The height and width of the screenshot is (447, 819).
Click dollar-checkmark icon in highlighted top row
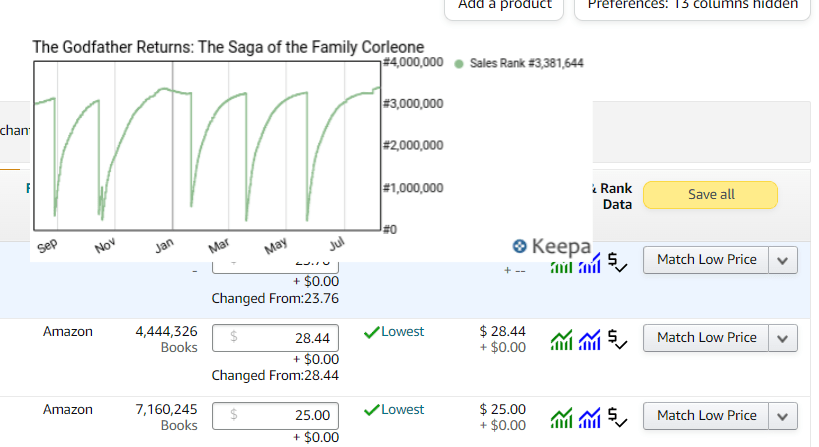(616, 264)
